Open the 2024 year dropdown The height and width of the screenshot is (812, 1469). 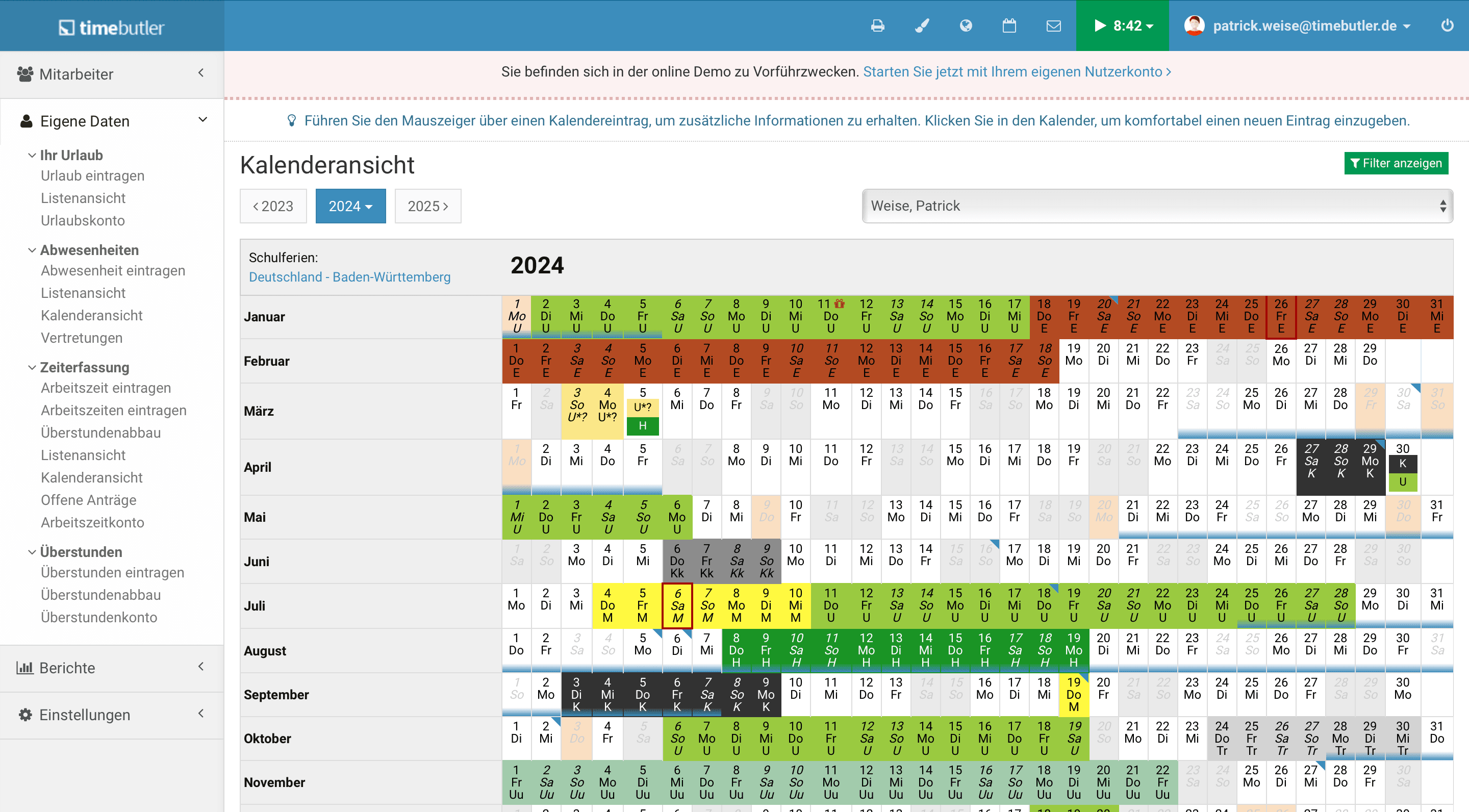[x=350, y=206]
